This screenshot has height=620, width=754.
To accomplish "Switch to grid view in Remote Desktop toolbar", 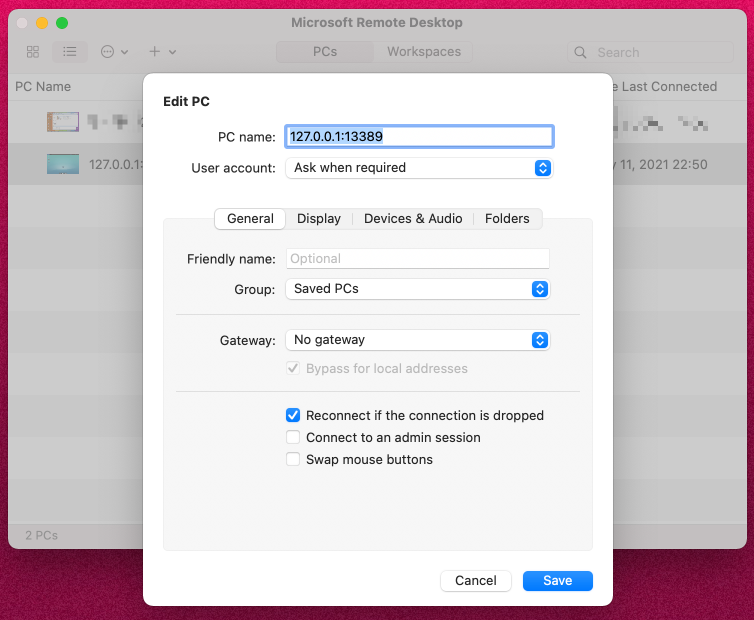I will click(33, 51).
